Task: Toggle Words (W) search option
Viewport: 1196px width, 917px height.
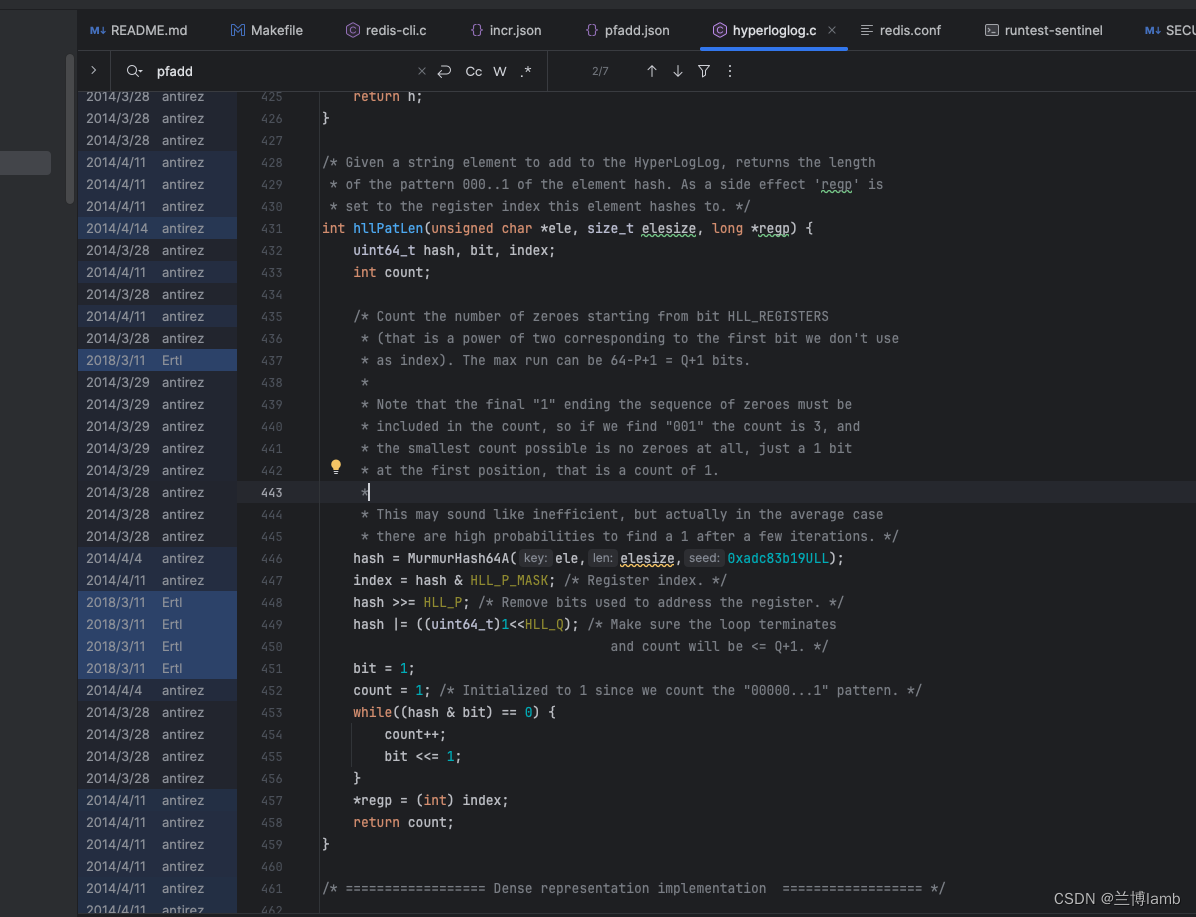Action: 500,71
